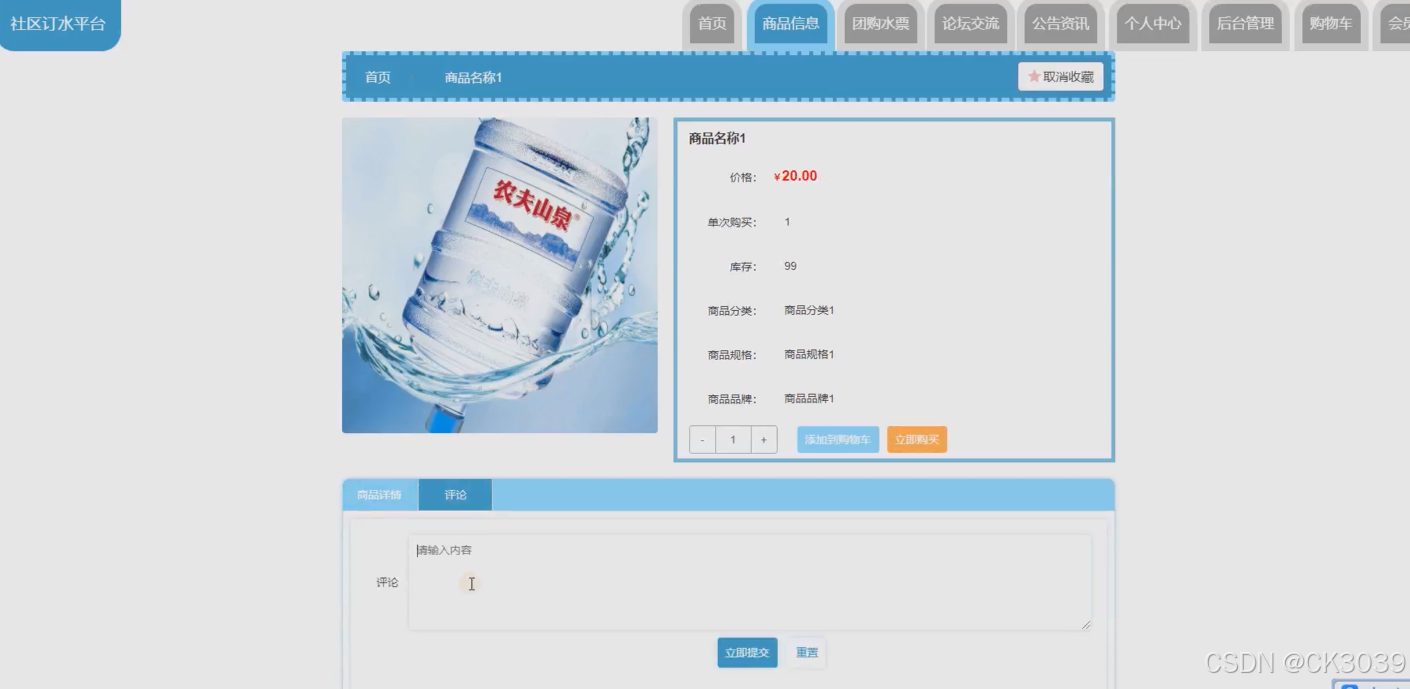The width and height of the screenshot is (1410, 689).
Task: Click inside the 评论 text area
Action: point(750,582)
